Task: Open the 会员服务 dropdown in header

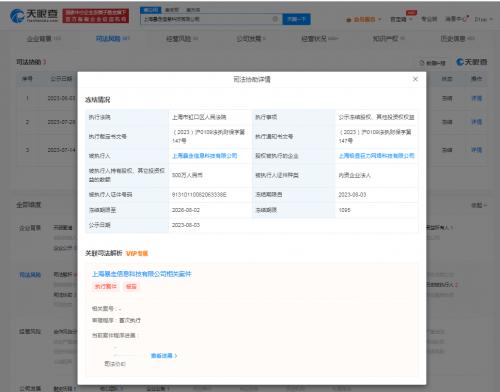Action: pyautogui.click(x=364, y=20)
